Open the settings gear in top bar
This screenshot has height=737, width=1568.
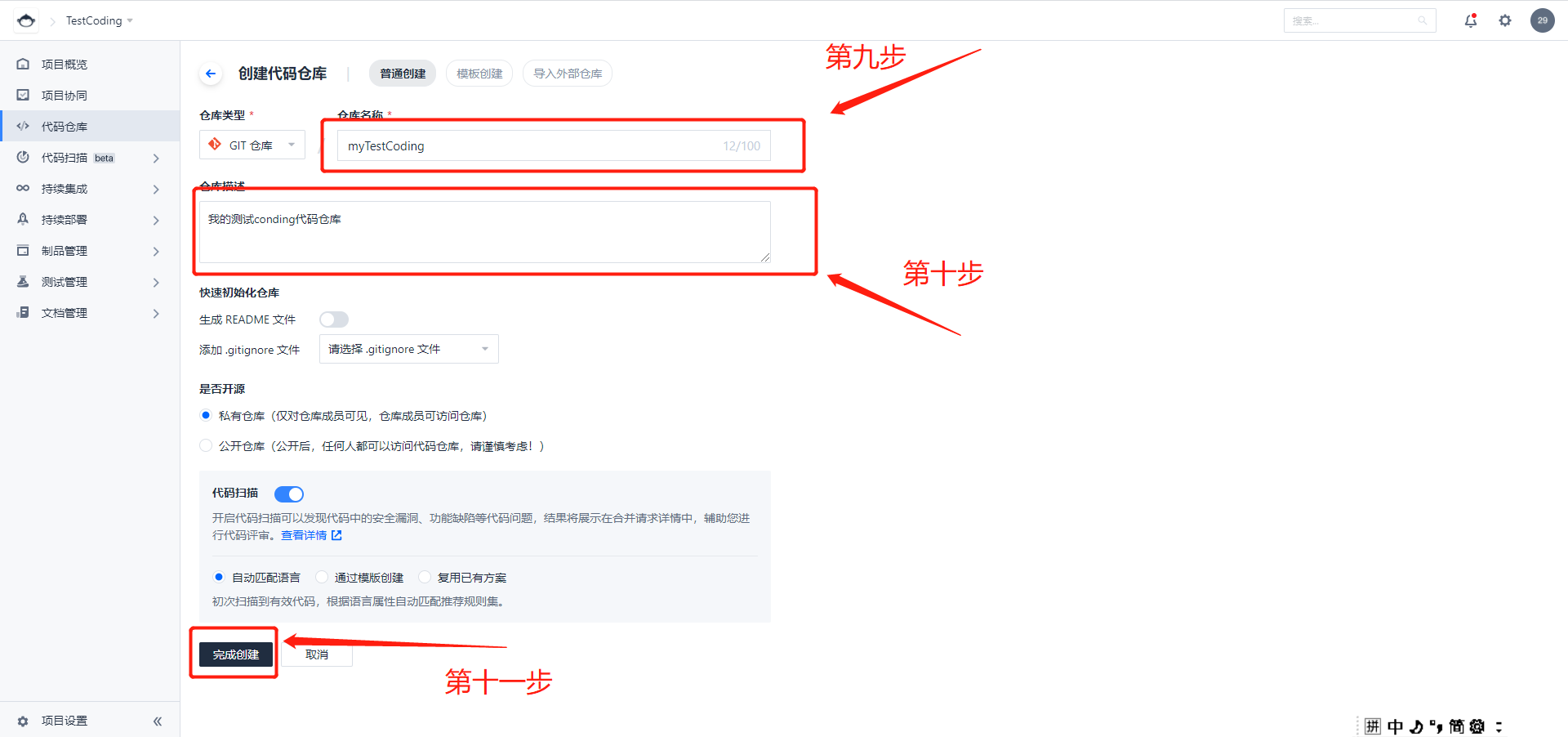[1505, 20]
